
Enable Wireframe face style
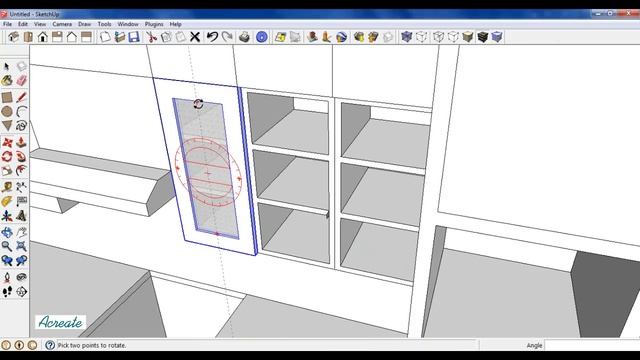click(438, 37)
